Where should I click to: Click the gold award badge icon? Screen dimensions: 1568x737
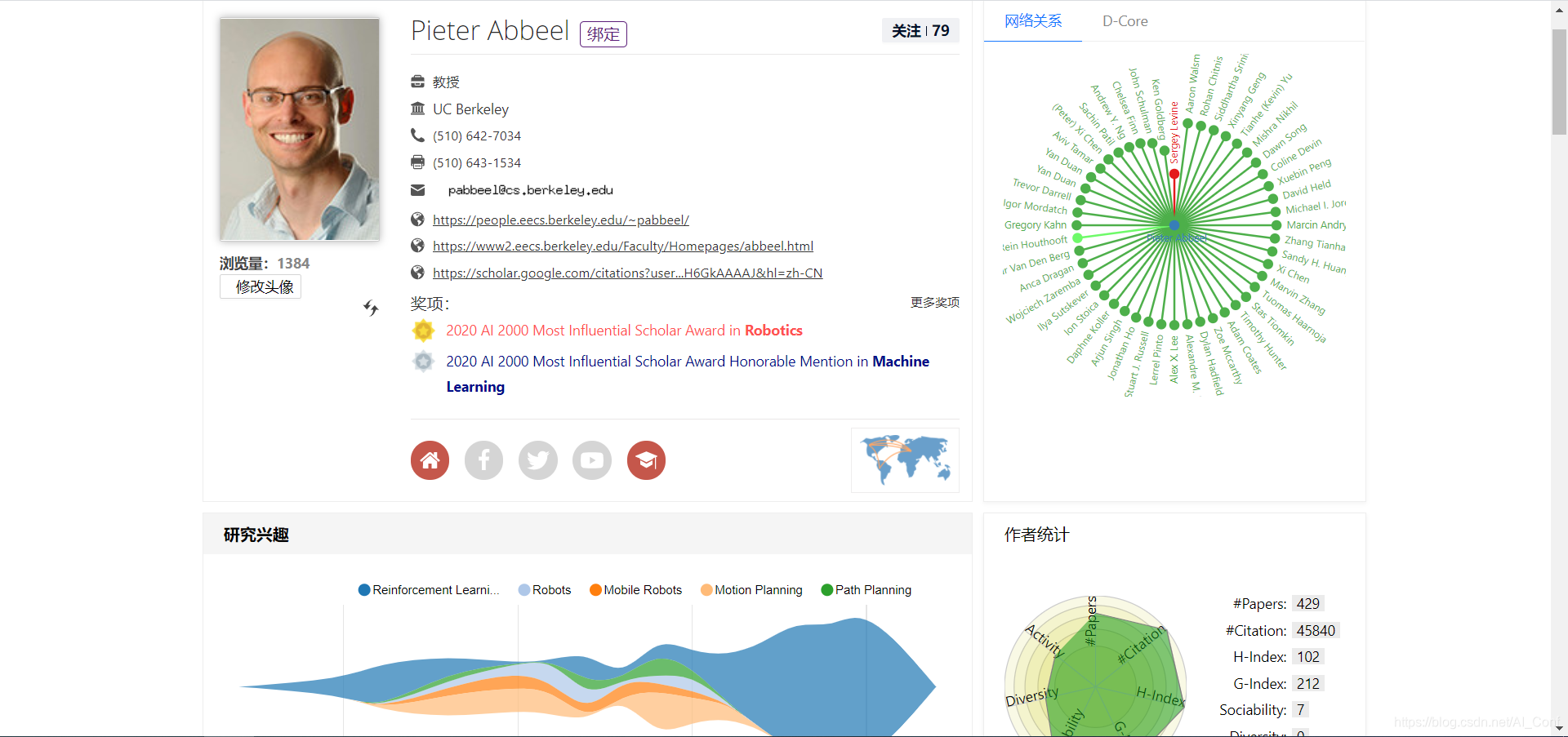point(423,331)
